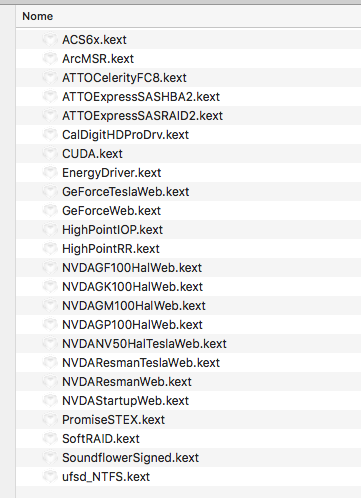Viewport: 361px width, 498px height.
Task: Select the file name ATTOExpressSASHBA2.kext
Action: pyautogui.click(x=141, y=97)
